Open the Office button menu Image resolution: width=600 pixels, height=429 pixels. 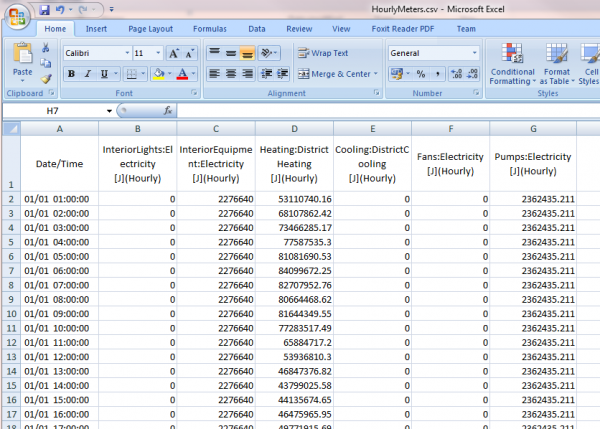[x=17, y=17]
